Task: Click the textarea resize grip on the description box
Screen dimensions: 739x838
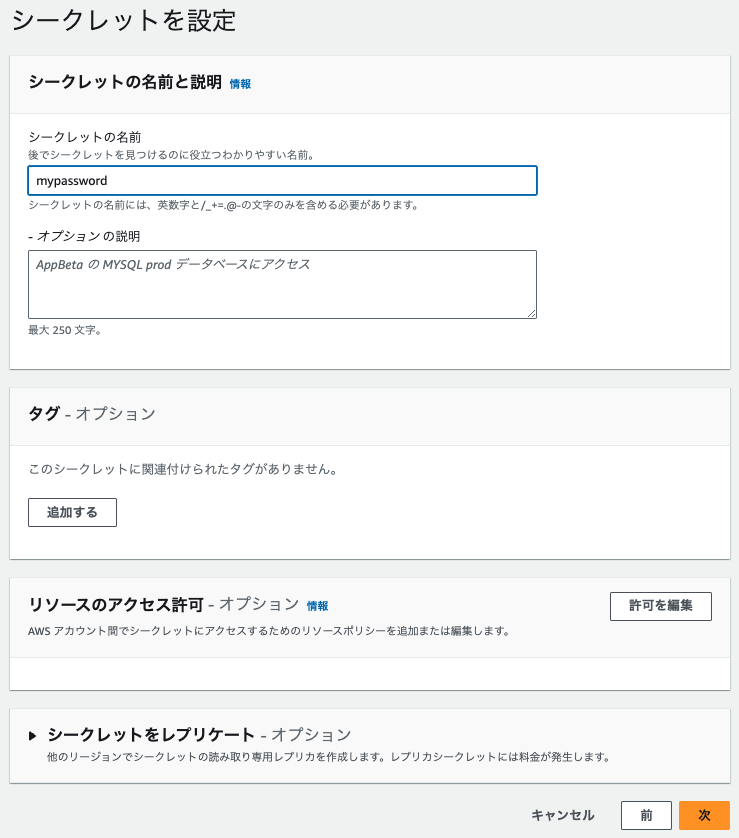Action: click(x=532, y=312)
